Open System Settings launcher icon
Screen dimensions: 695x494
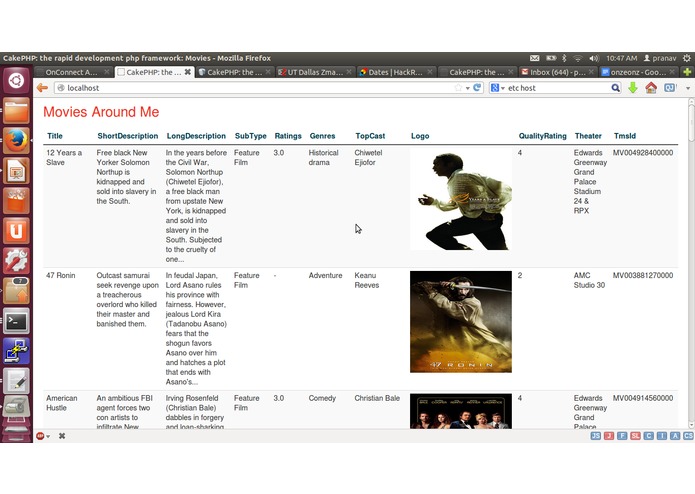coord(16,261)
